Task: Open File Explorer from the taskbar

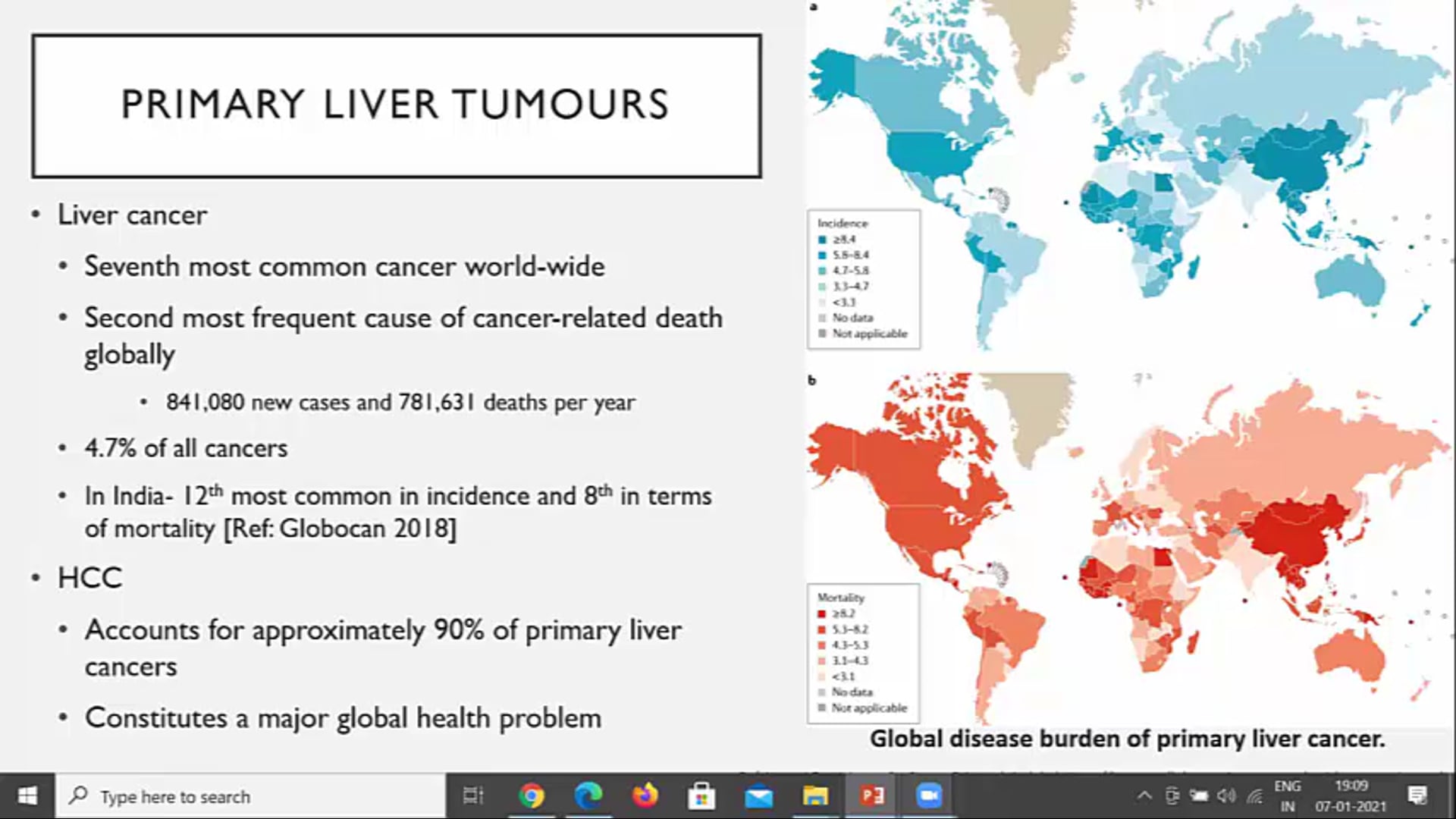Action: 814,796
